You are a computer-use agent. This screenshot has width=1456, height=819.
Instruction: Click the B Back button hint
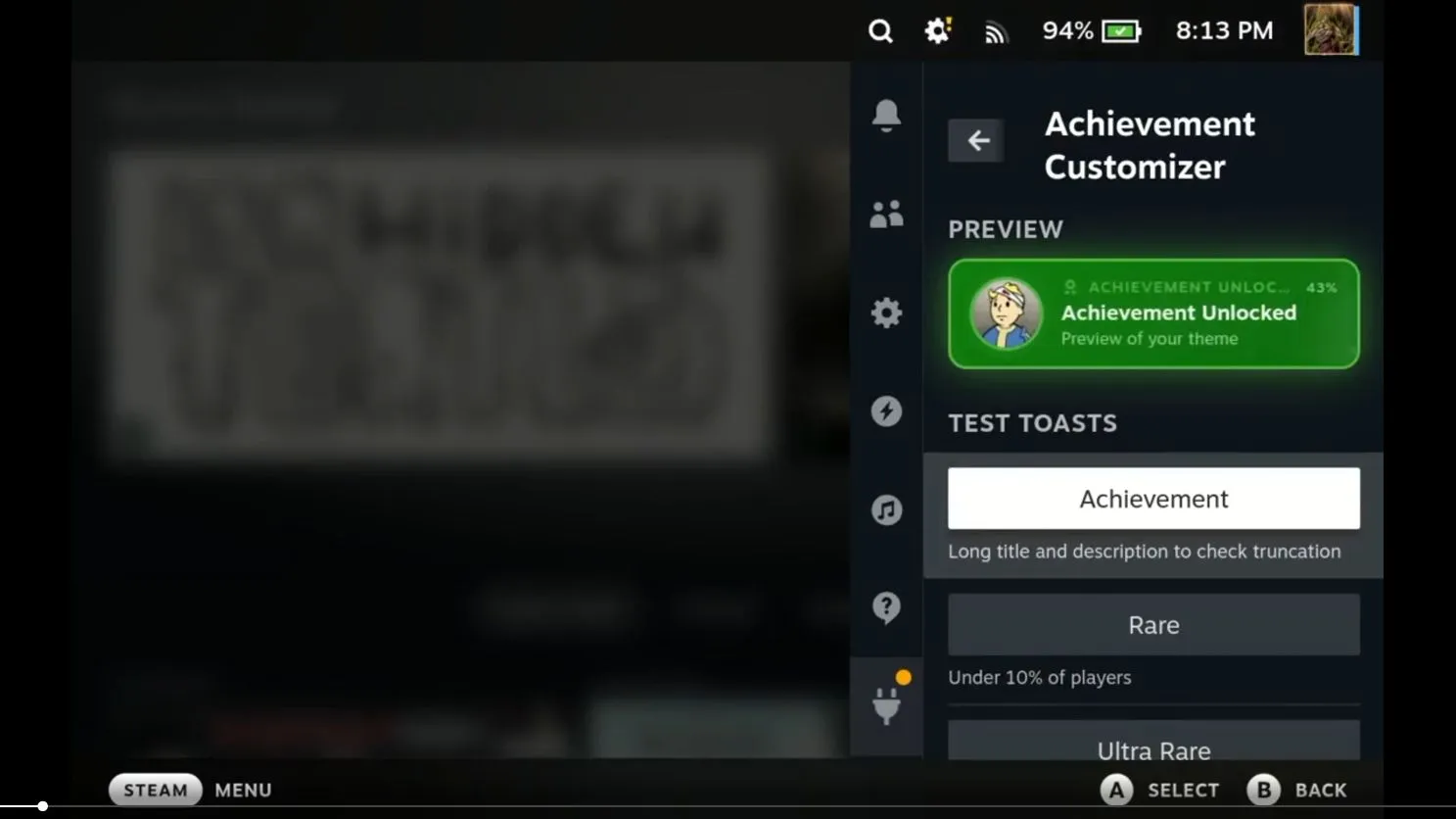click(x=1297, y=790)
